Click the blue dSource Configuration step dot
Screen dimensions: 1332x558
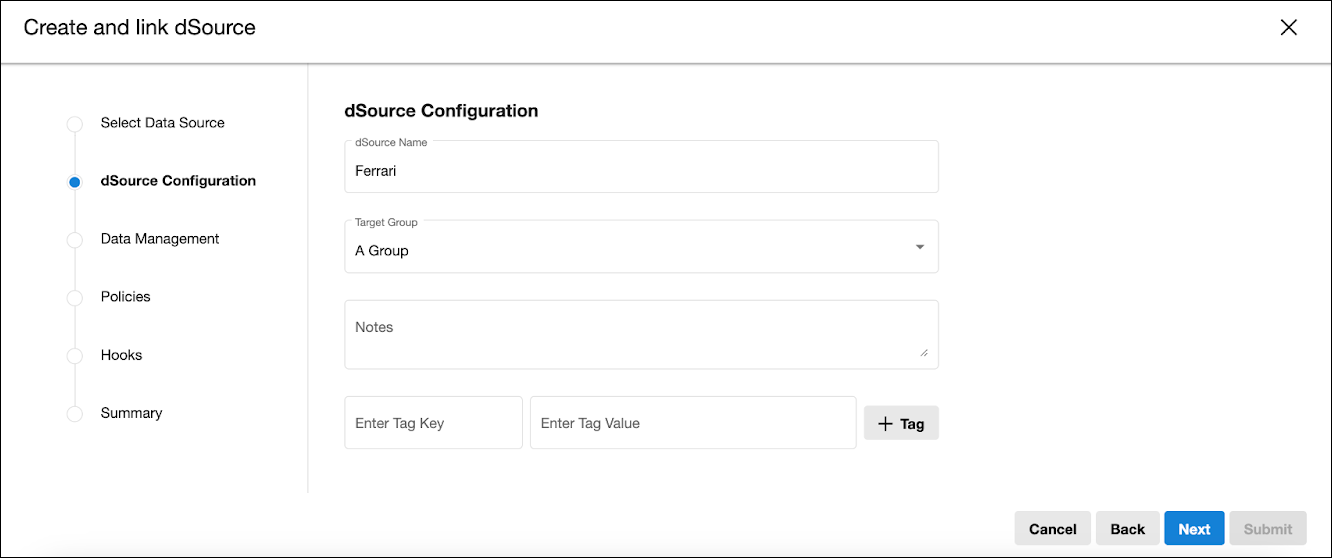[x=75, y=182]
